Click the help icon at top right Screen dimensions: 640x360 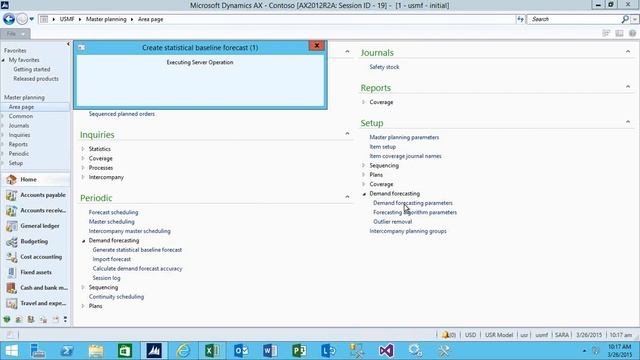[x=632, y=33]
